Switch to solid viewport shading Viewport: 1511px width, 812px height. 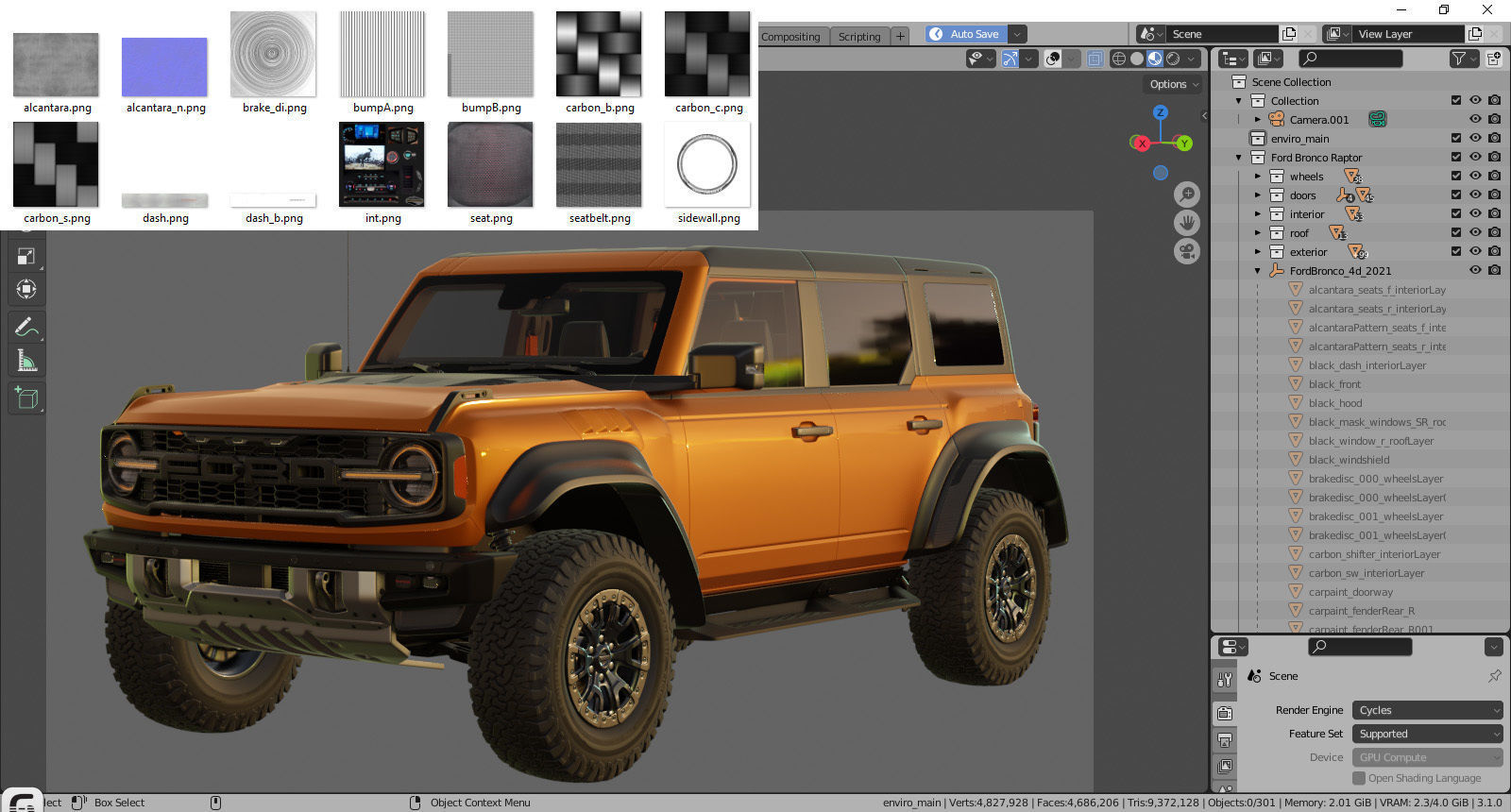[1137, 59]
